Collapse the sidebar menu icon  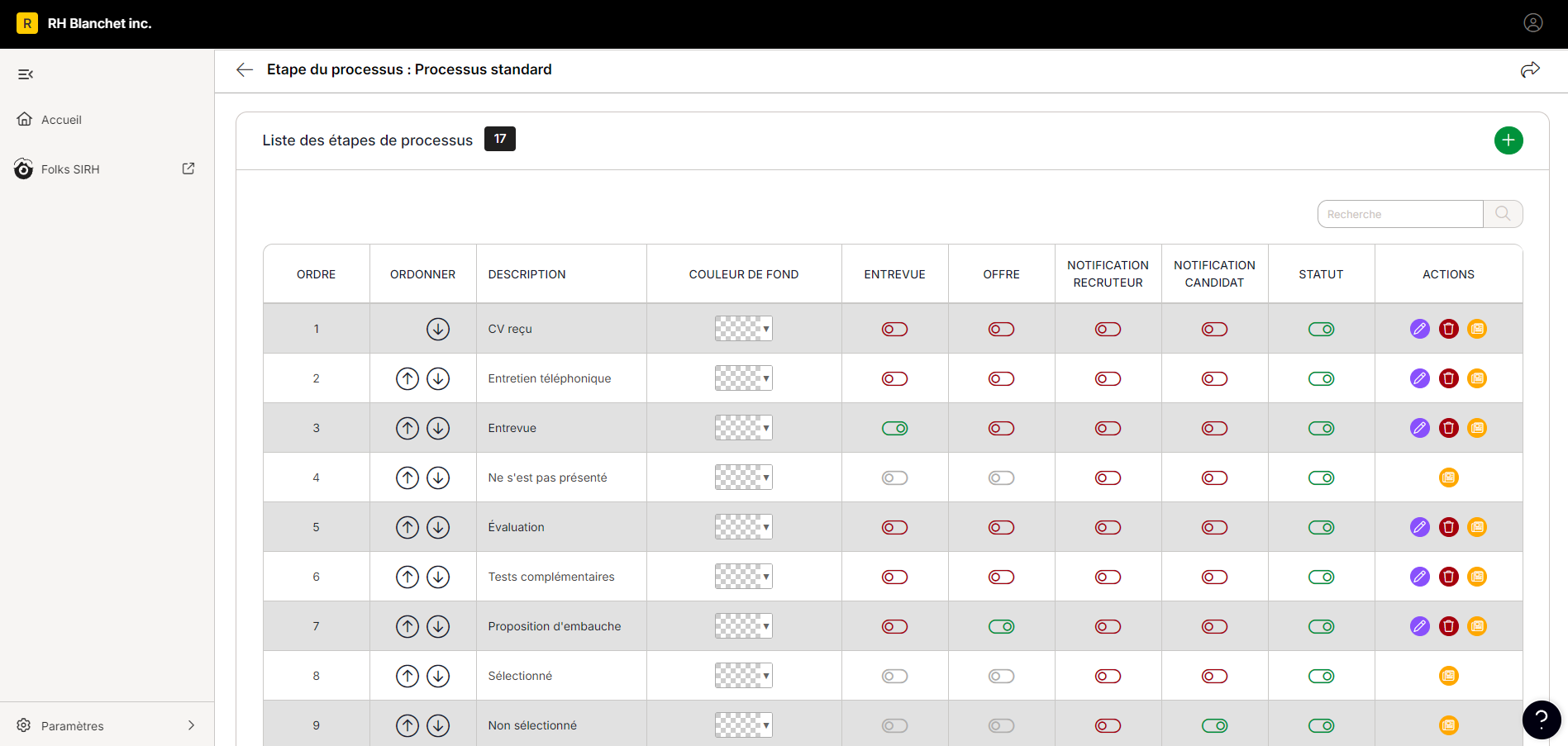click(x=26, y=74)
